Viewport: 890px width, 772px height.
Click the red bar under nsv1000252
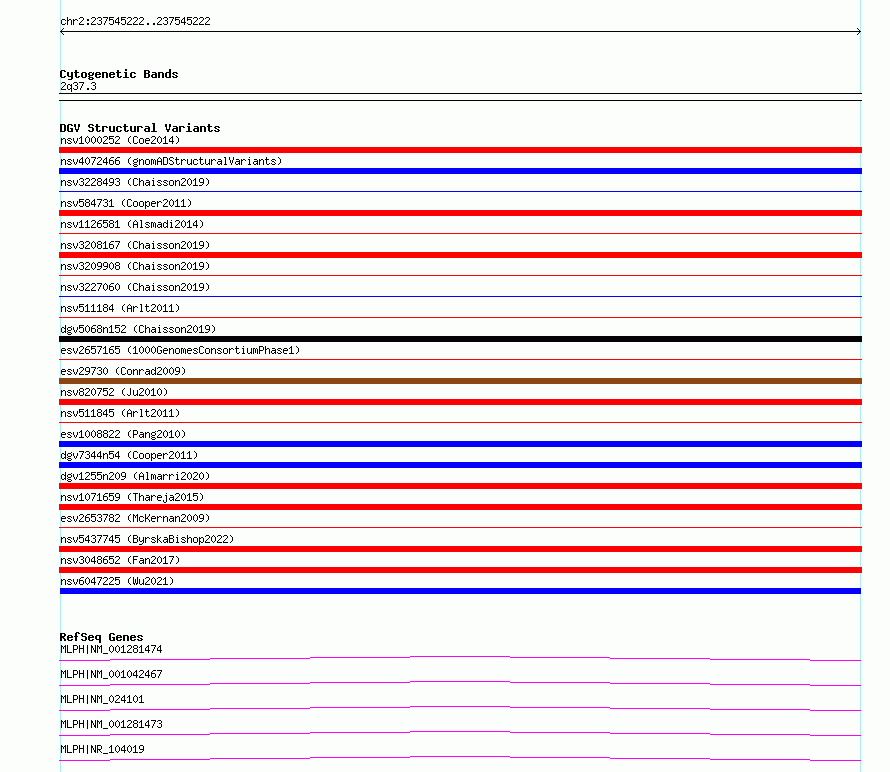[460, 150]
